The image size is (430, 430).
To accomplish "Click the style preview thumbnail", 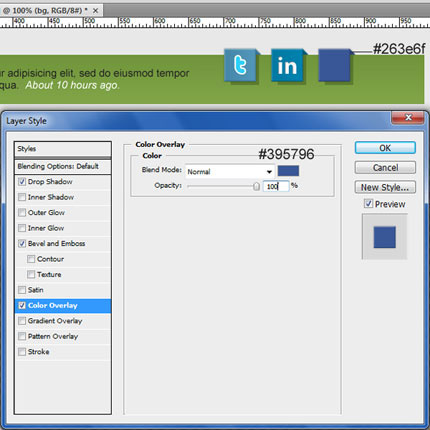I will point(384,237).
